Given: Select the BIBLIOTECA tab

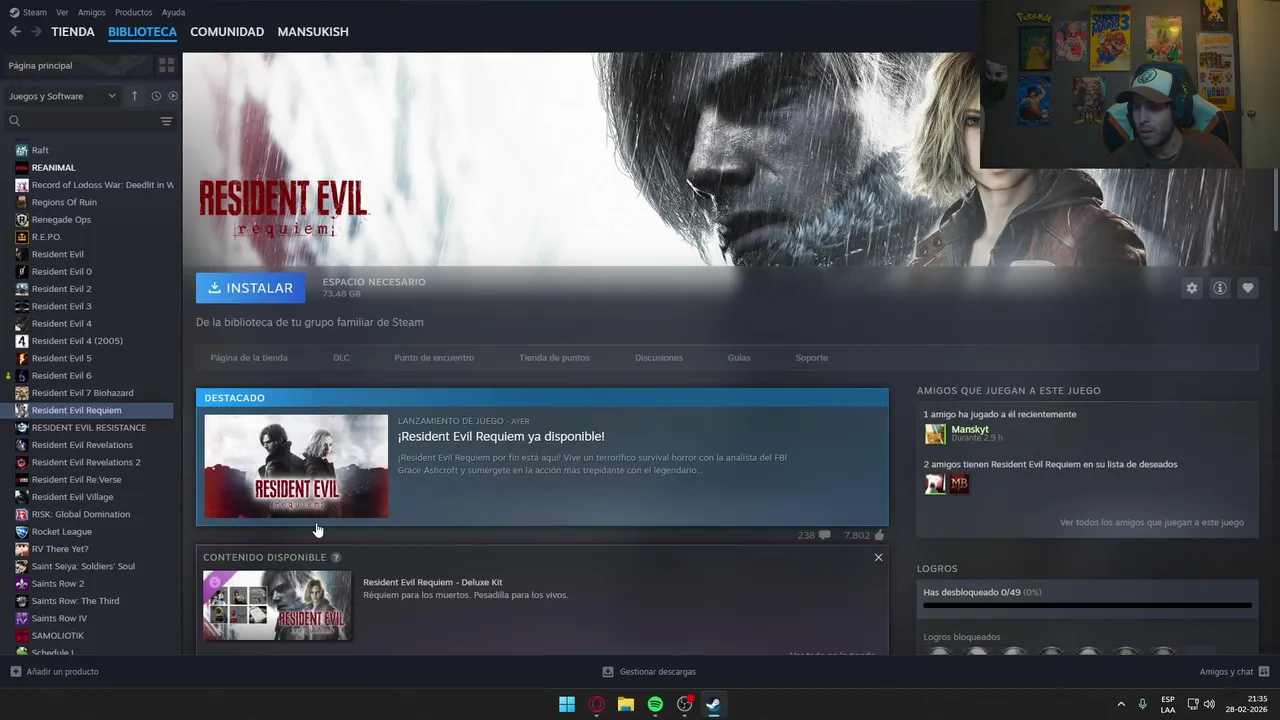Looking at the screenshot, I should [x=142, y=32].
